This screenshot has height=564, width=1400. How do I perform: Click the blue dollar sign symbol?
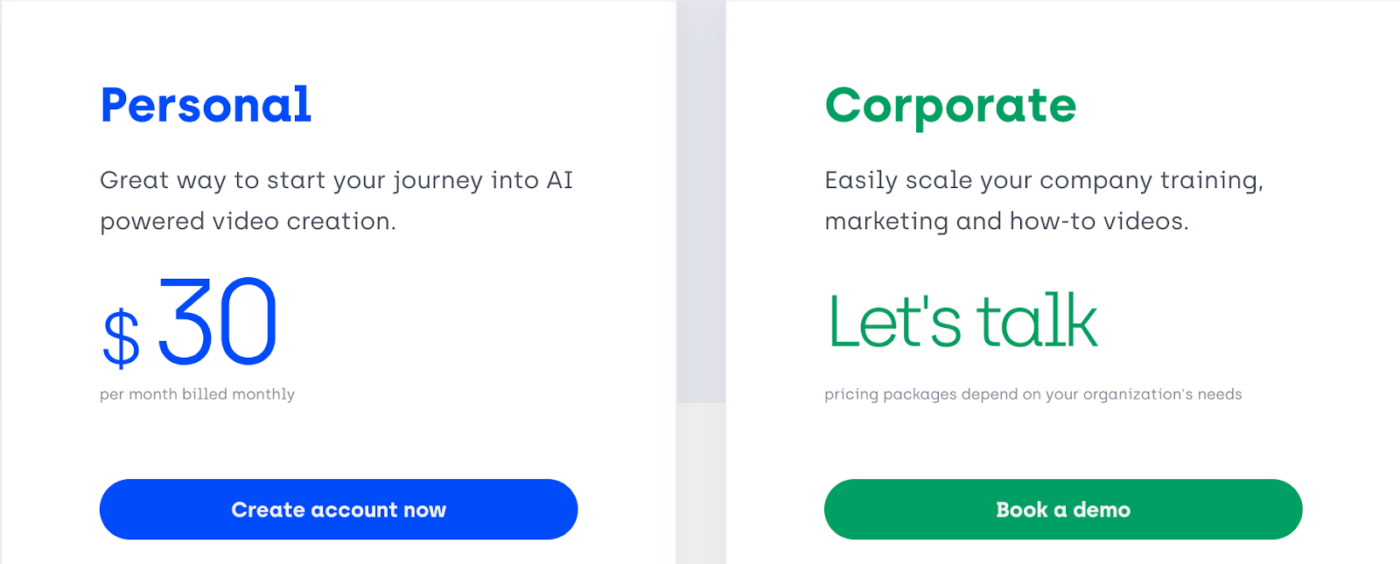pyautogui.click(x=121, y=337)
